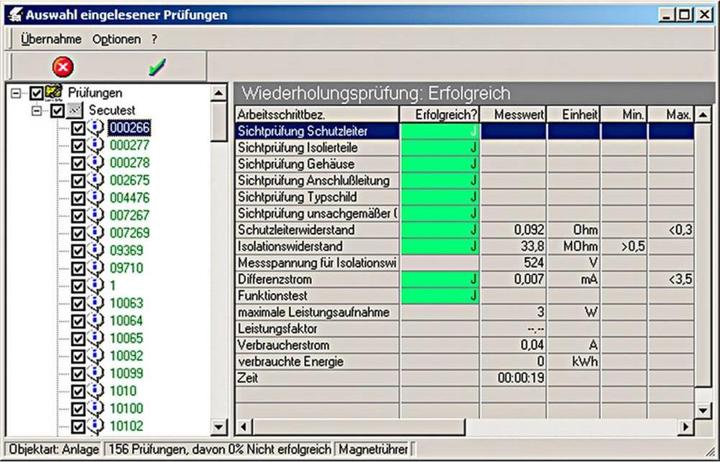Open the Übernahme menu

(51, 39)
